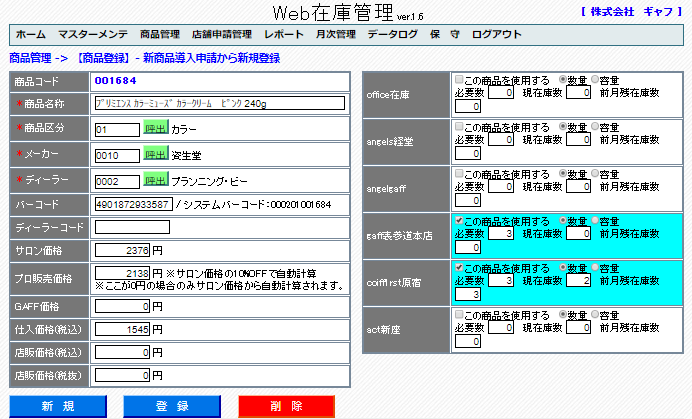Check この商品を使用する for act新座

(459, 314)
